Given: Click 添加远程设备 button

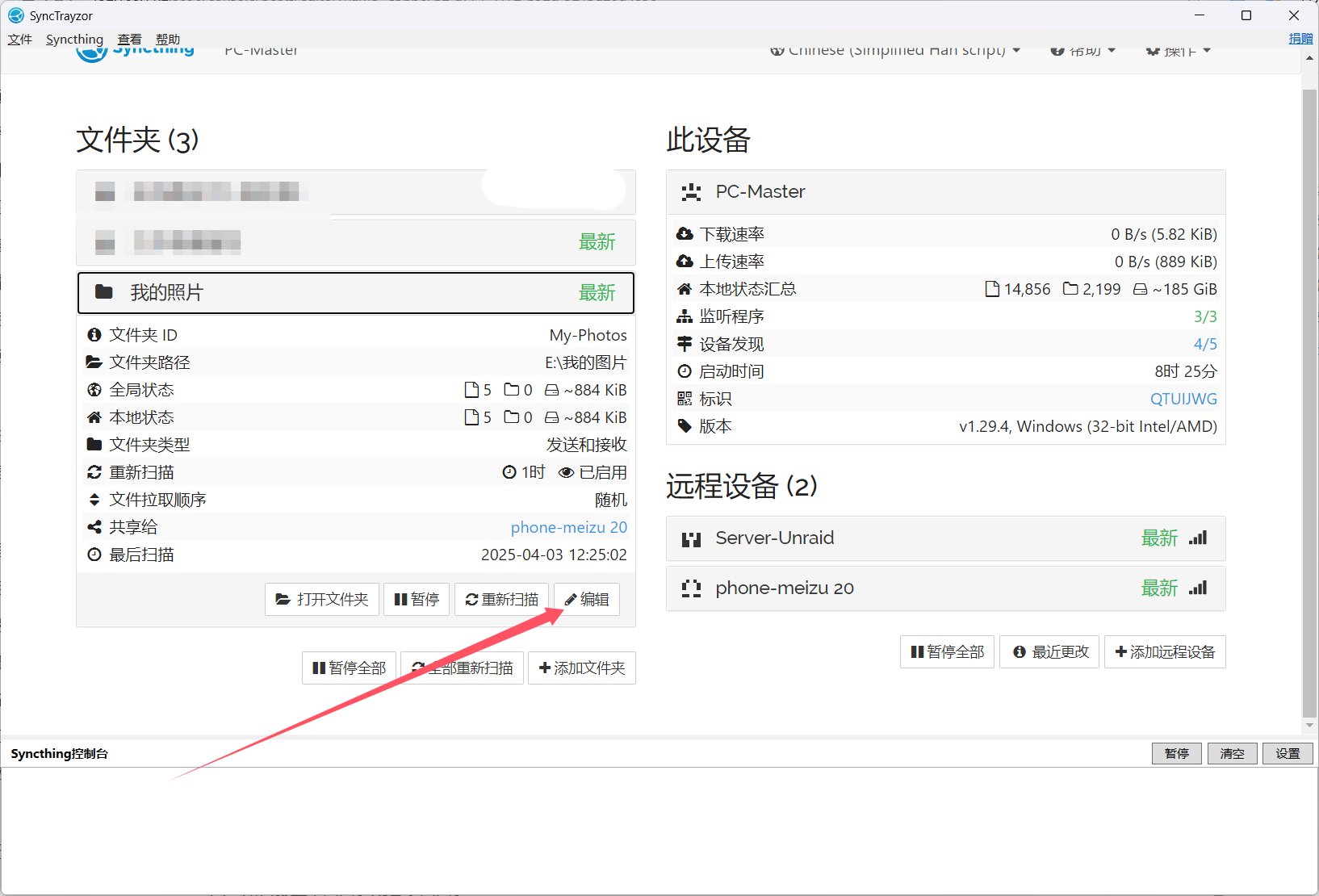Looking at the screenshot, I should [x=1164, y=651].
